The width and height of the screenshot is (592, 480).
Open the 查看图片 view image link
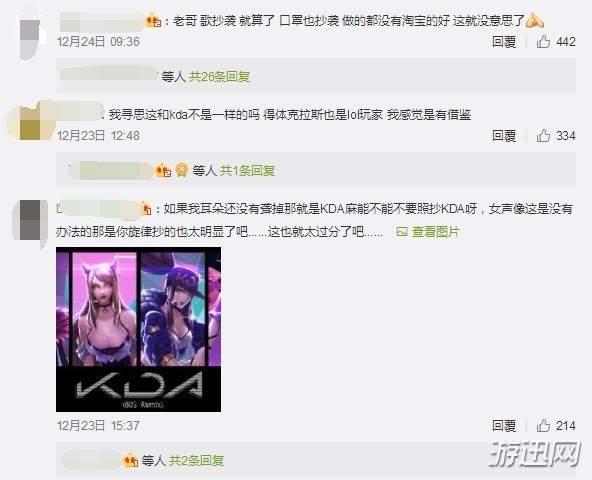(435, 232)
